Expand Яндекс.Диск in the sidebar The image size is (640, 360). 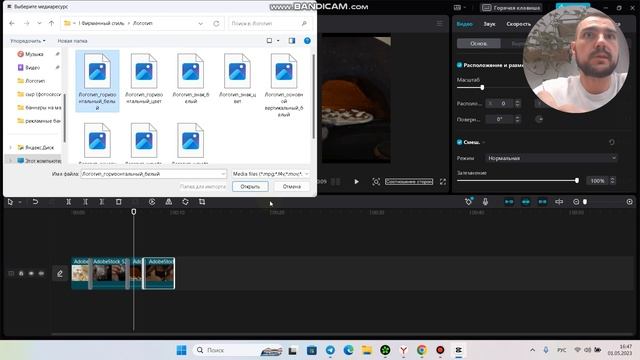[x=11, y=147]
